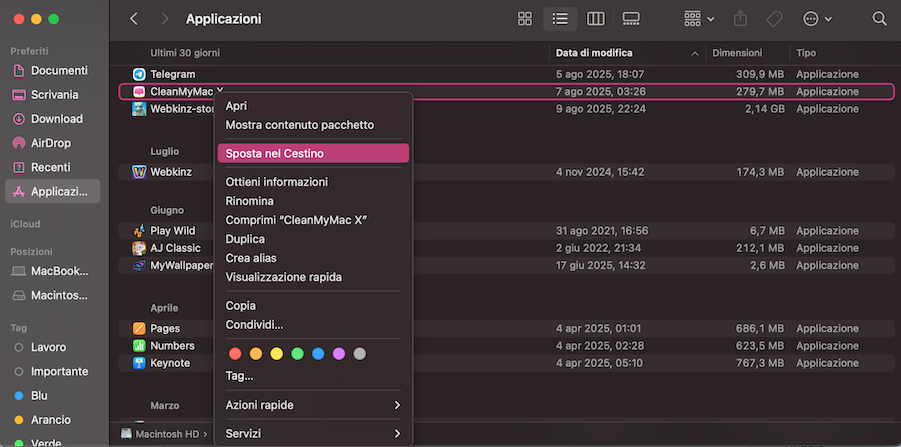
Task: Select Applicazioni in the sidebar
Action: click(x=53, y=191)
